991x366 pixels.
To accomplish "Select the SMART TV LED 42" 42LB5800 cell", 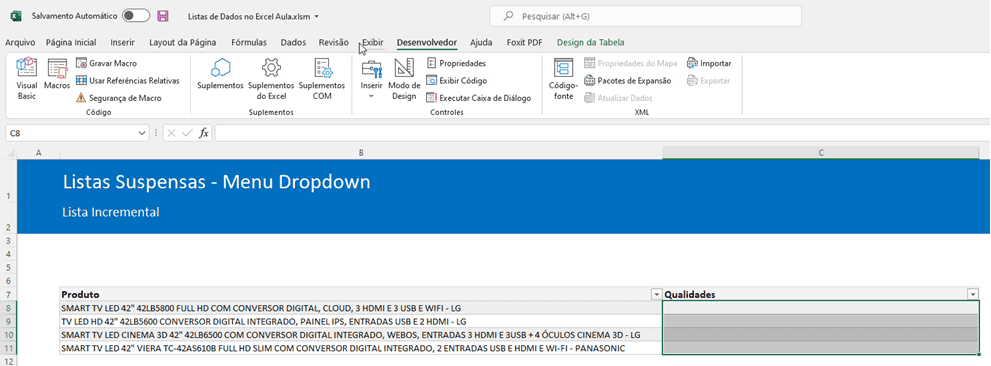I will click(x=361, y=308).
